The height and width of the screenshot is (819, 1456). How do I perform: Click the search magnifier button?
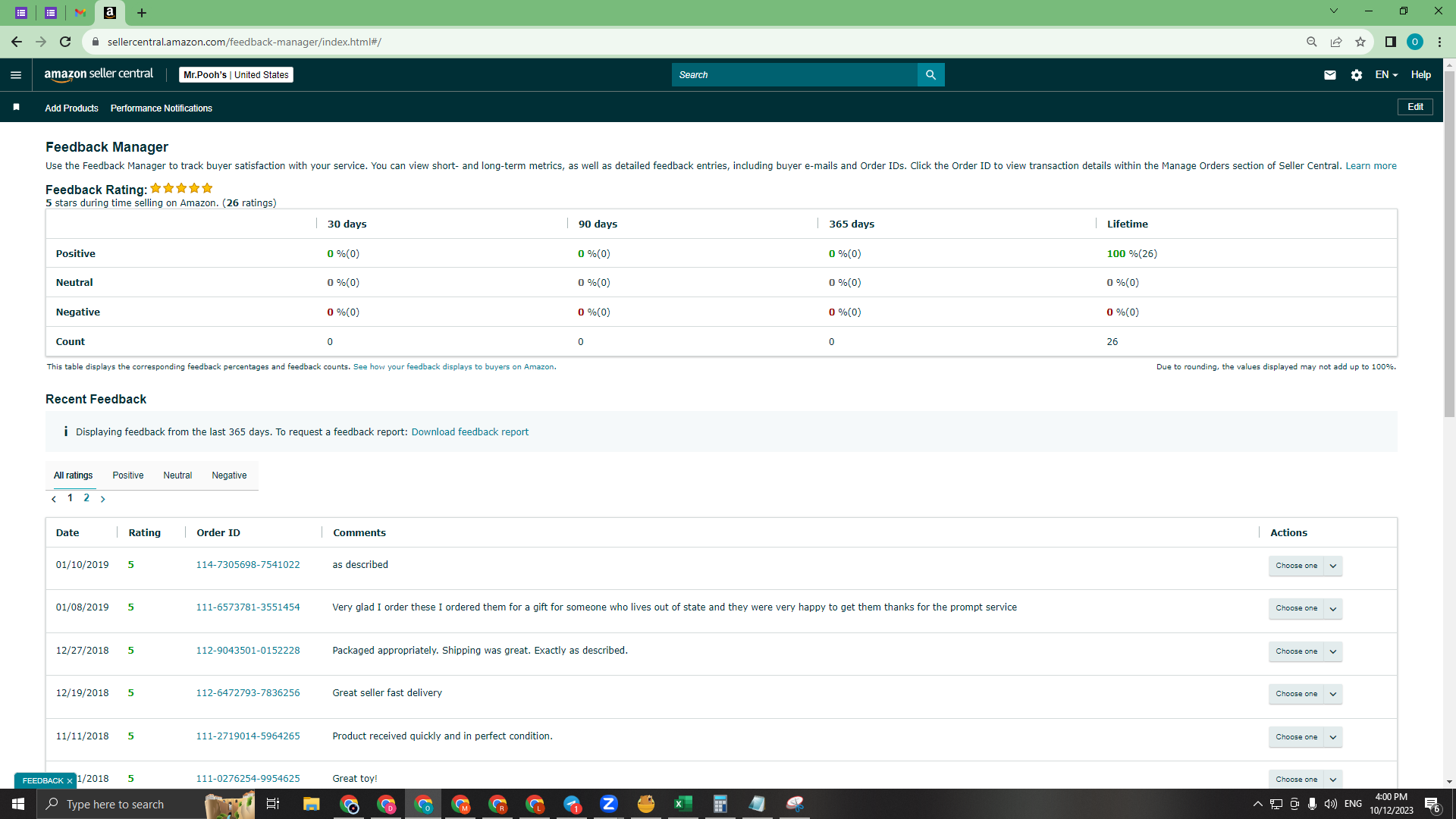coord(930,75)
